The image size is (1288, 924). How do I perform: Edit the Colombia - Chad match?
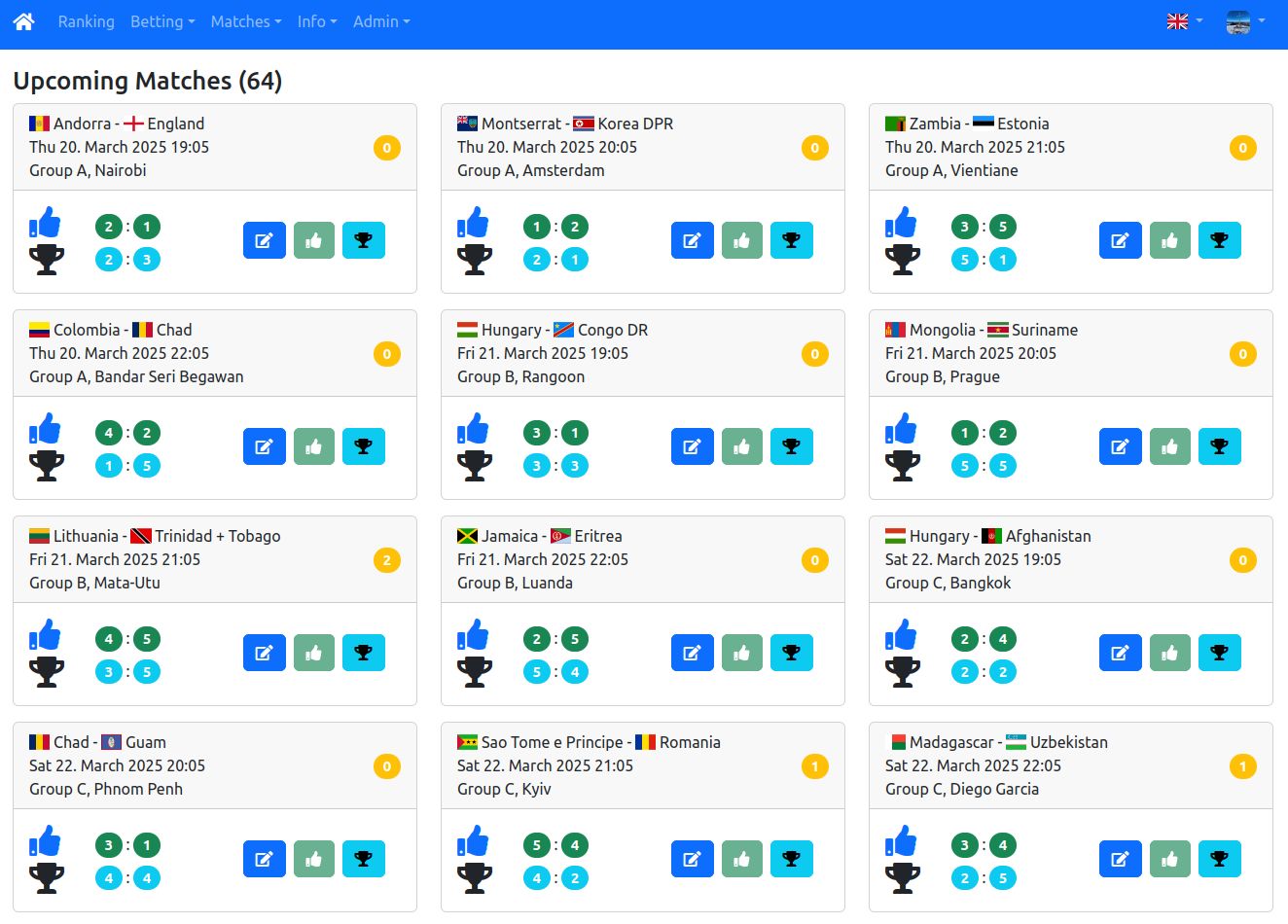click(265, 446)
